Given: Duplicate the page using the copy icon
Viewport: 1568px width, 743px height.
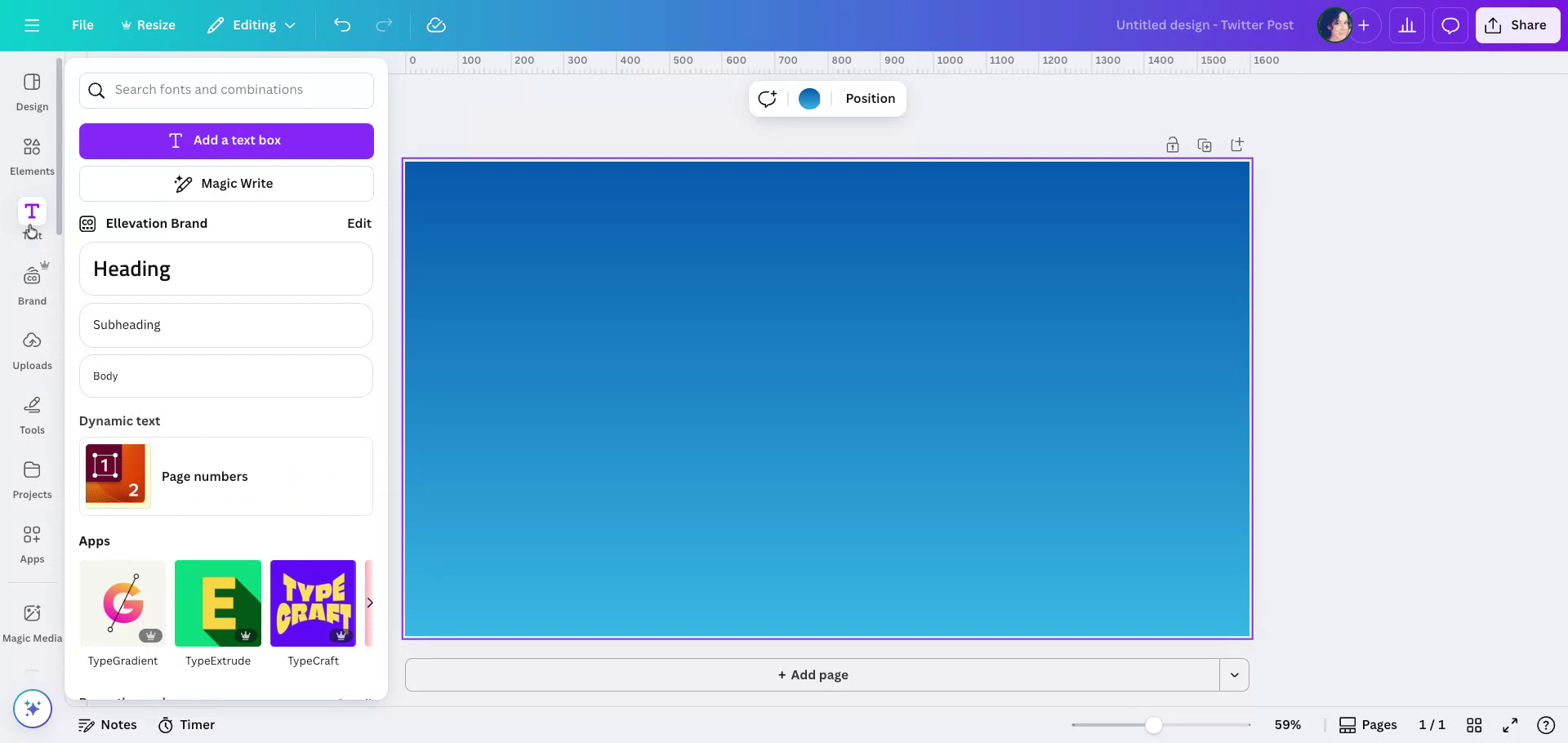Looking at the screenshot, I should (1205, 145).
